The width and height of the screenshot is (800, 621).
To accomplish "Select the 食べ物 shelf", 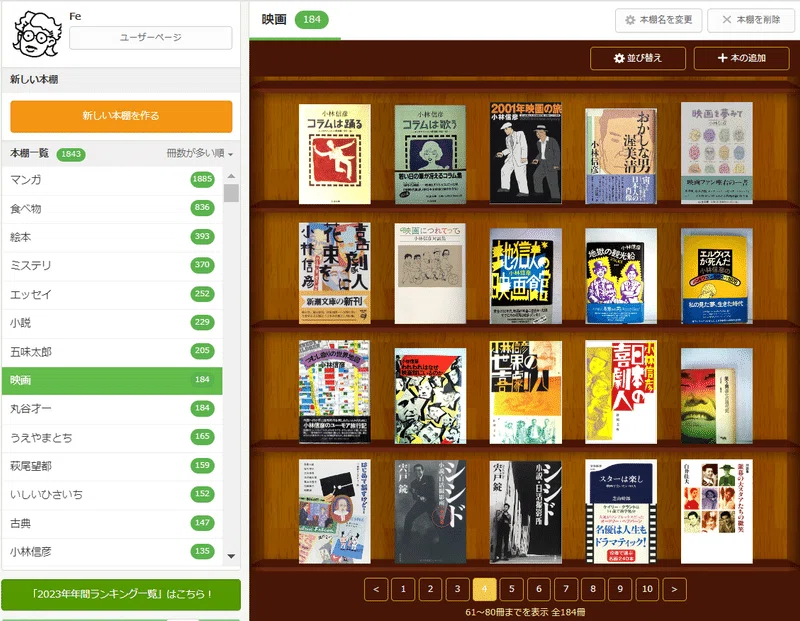I will coord(112,208).
